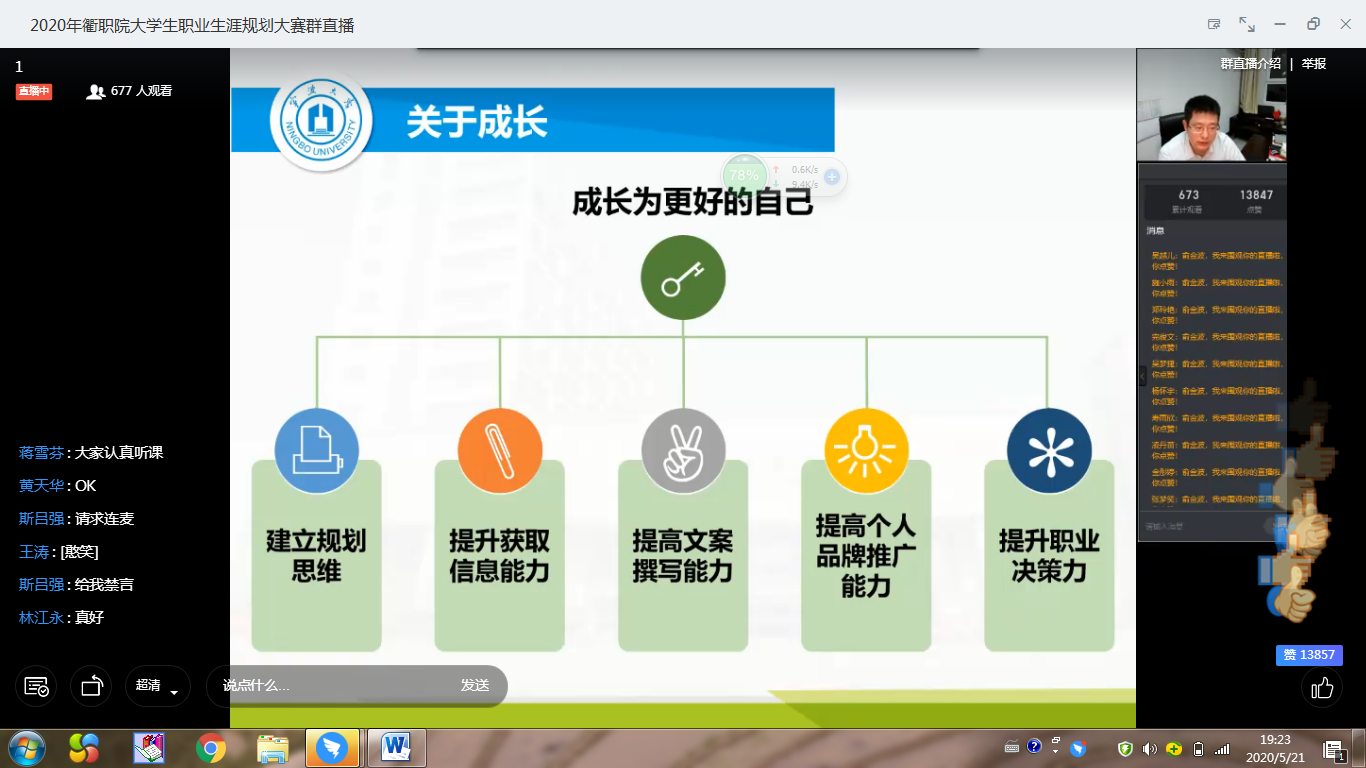
Task: Click the round plus button beside 78% indicator
Action: click(831, 177)
